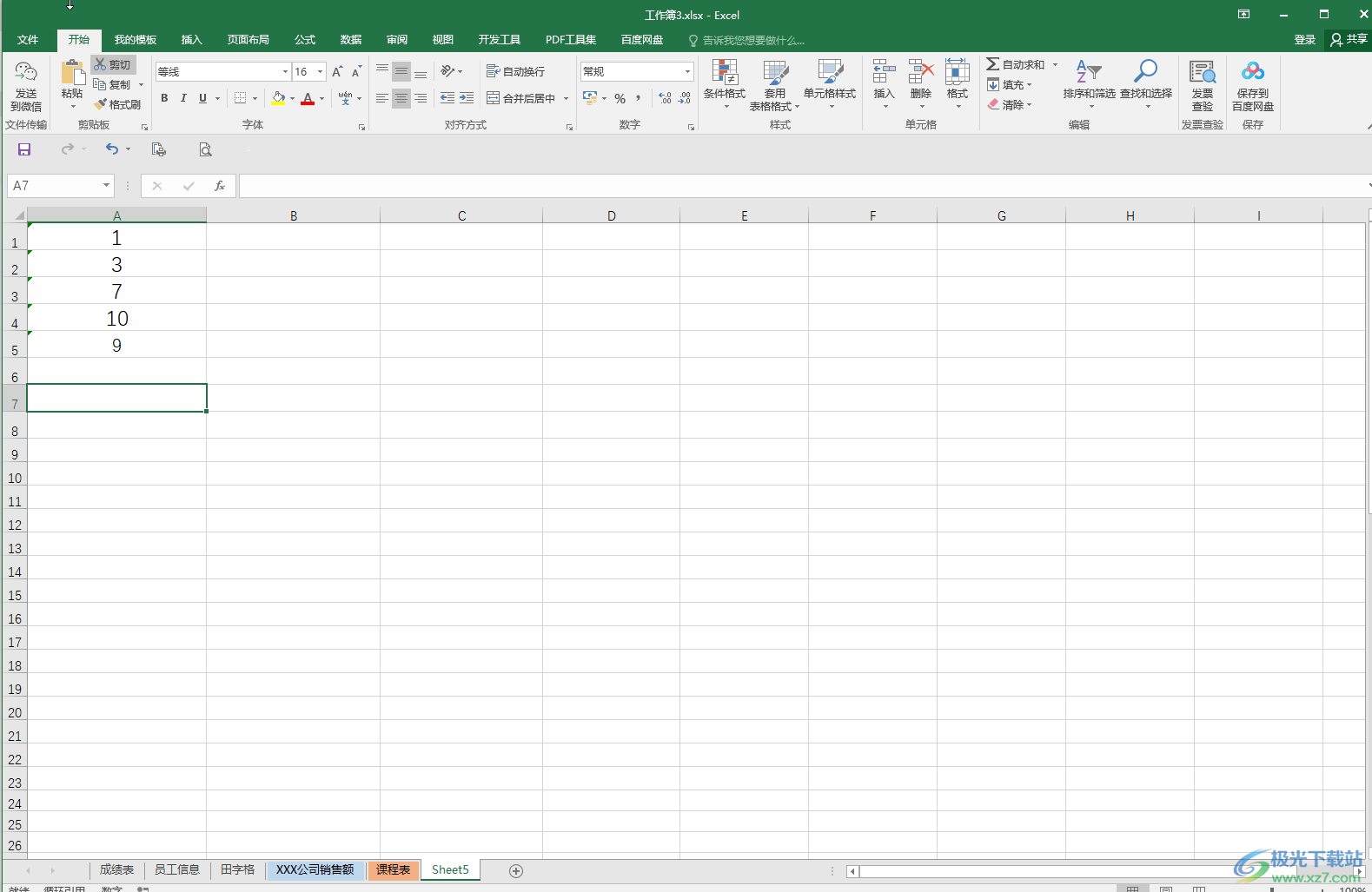Expand the number format dropdown showing 常规

pos(687,71)
